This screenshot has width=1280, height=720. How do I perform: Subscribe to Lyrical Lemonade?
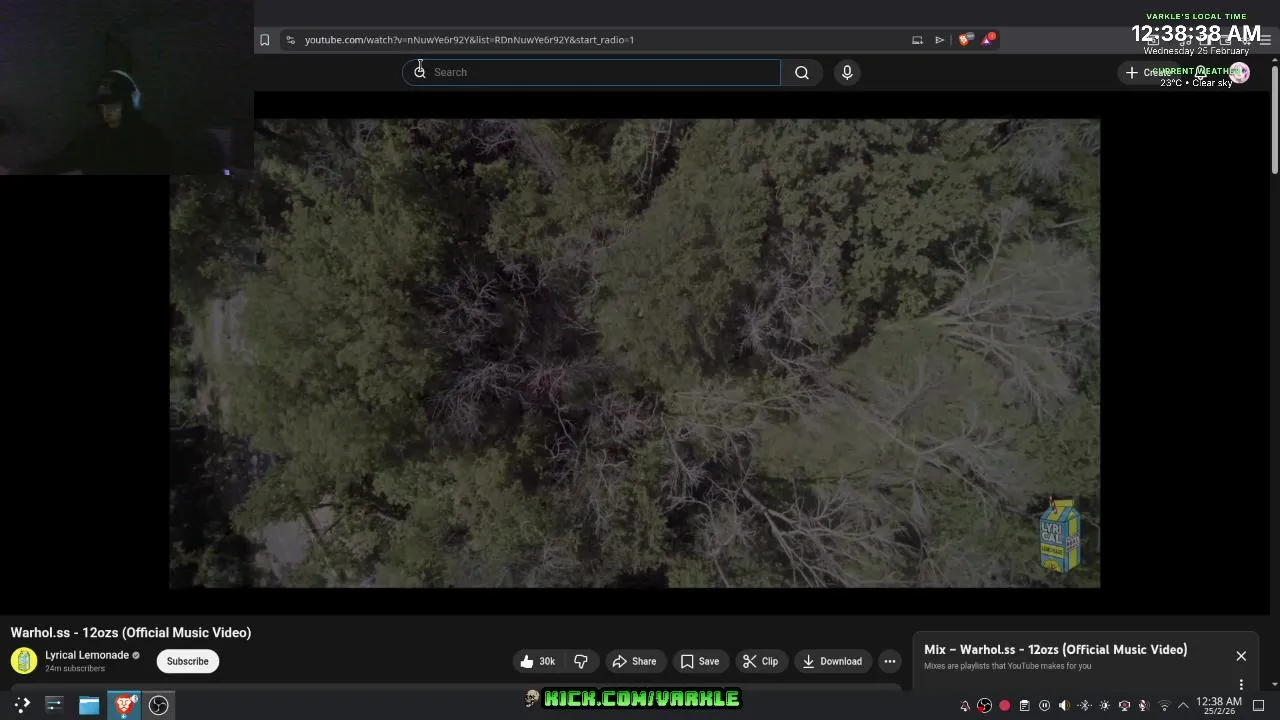pyautogui.click(x=188, y=661)
